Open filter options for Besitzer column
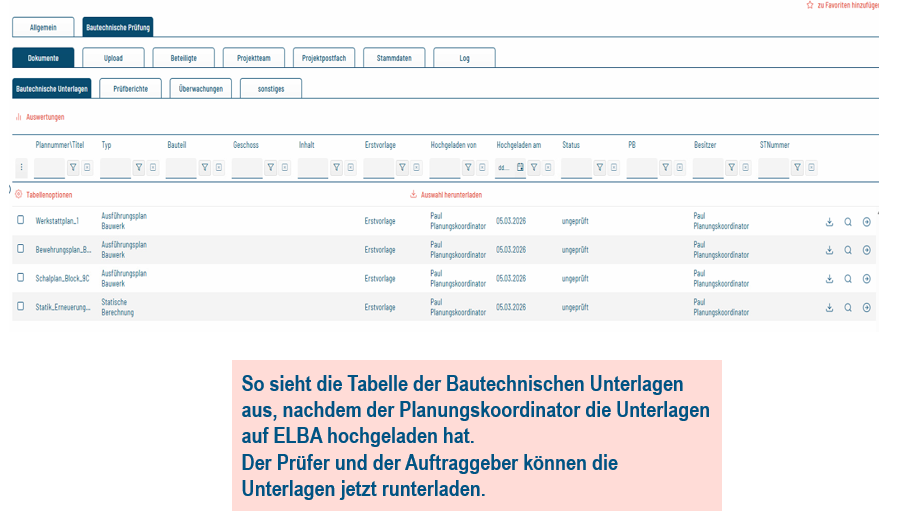Screen dimensions: 912x520 [x=731, y=168]
